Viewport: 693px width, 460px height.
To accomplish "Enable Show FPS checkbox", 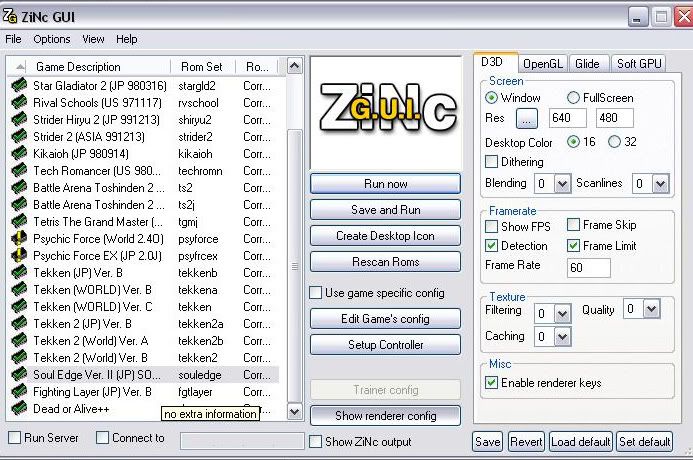I will (x=491, y=226).
